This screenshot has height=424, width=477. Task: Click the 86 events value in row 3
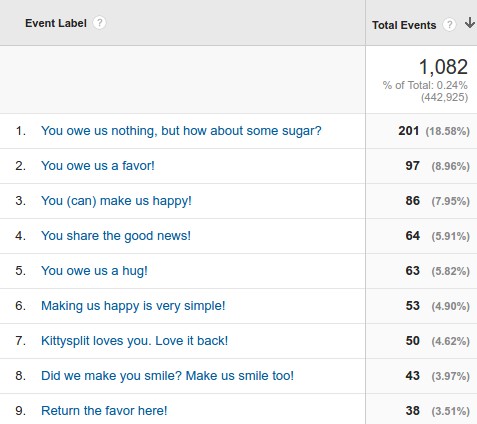[412, 201]
